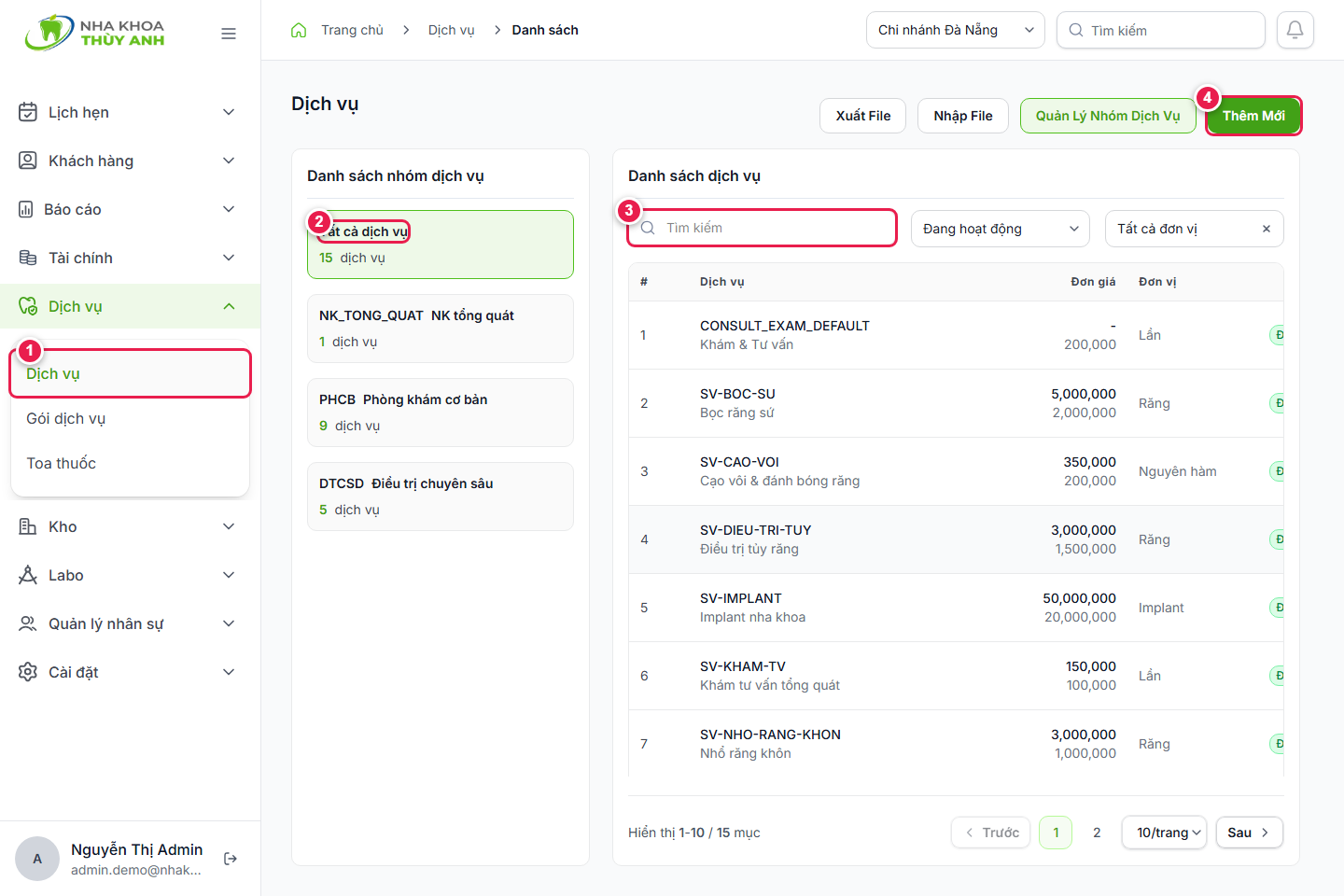Click the user avatar labeled A
The image size is (1344, 896).
coord(37,859)
